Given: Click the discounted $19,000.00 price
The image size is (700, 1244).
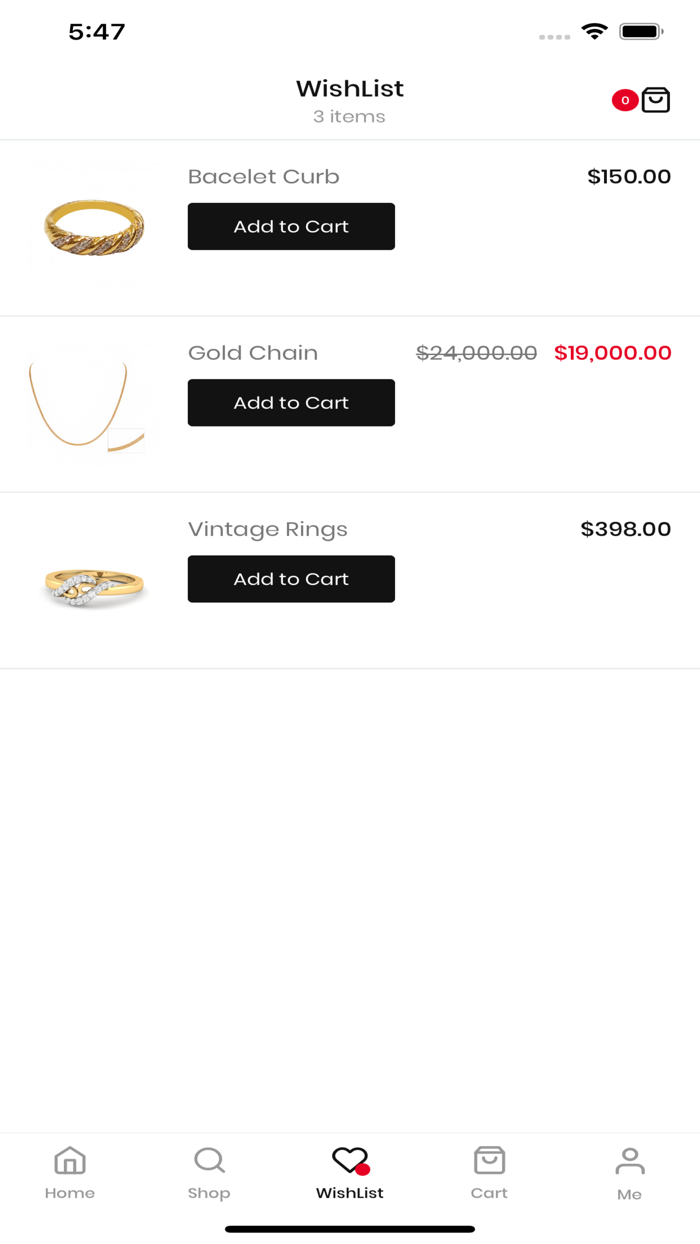Looking at the screenshot, I should pos(612,352).
